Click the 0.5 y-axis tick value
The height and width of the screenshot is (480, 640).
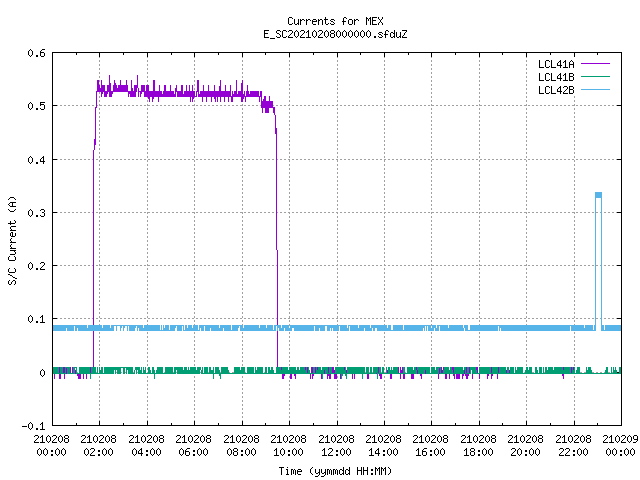[36, 106]
